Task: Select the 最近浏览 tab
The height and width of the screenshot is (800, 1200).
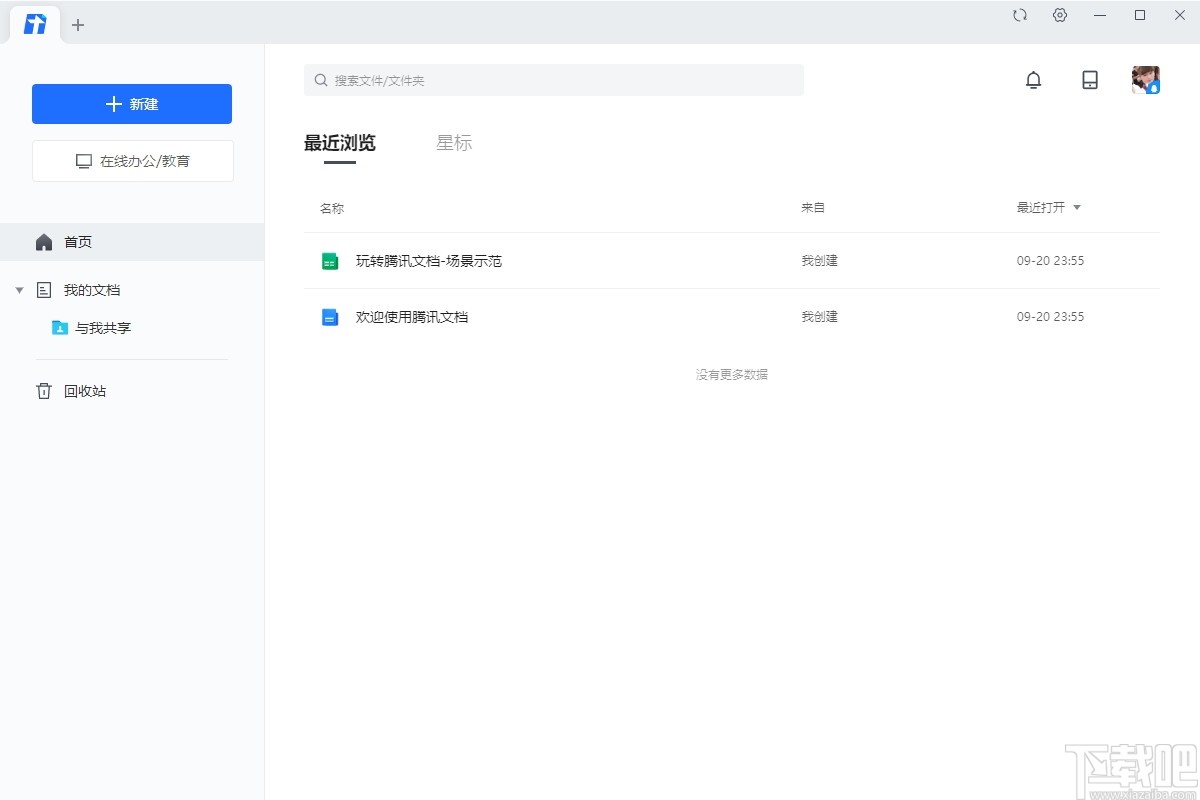Action: [338, 143]
